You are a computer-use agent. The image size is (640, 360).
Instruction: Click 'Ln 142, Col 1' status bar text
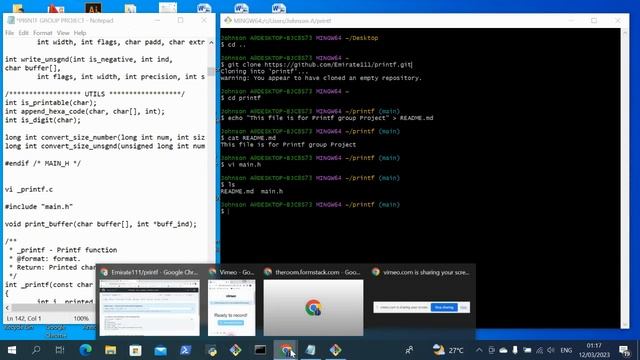[x=24, y=318]
